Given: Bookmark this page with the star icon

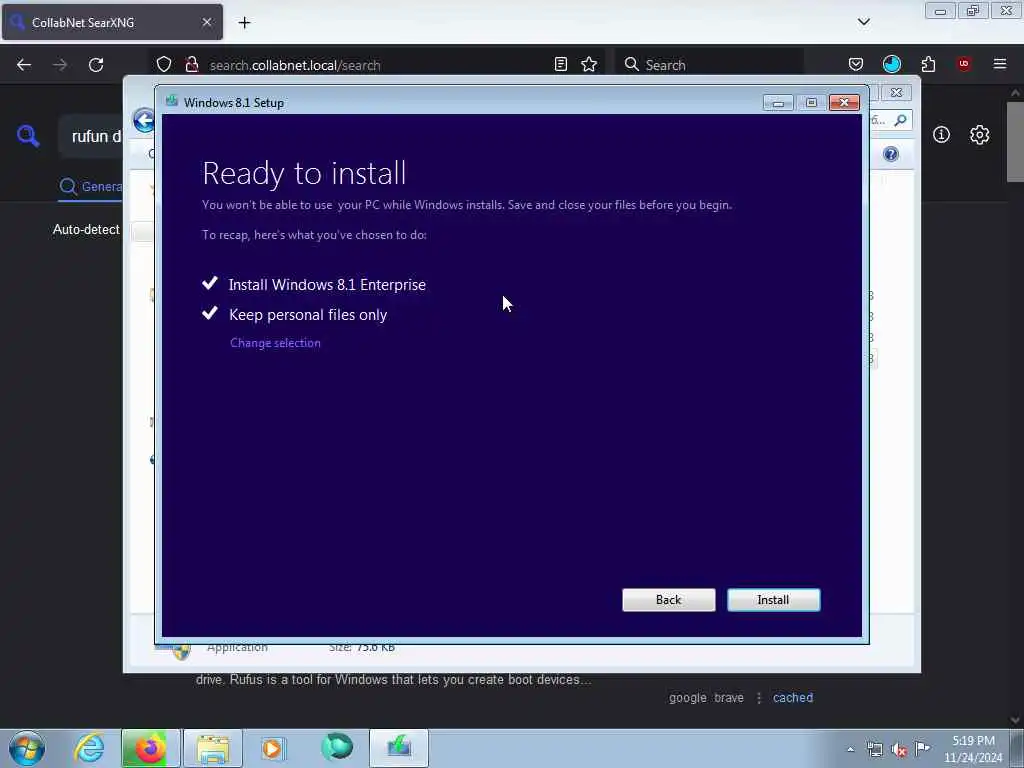Looking at the screenshot, I should tap(588, 64).
